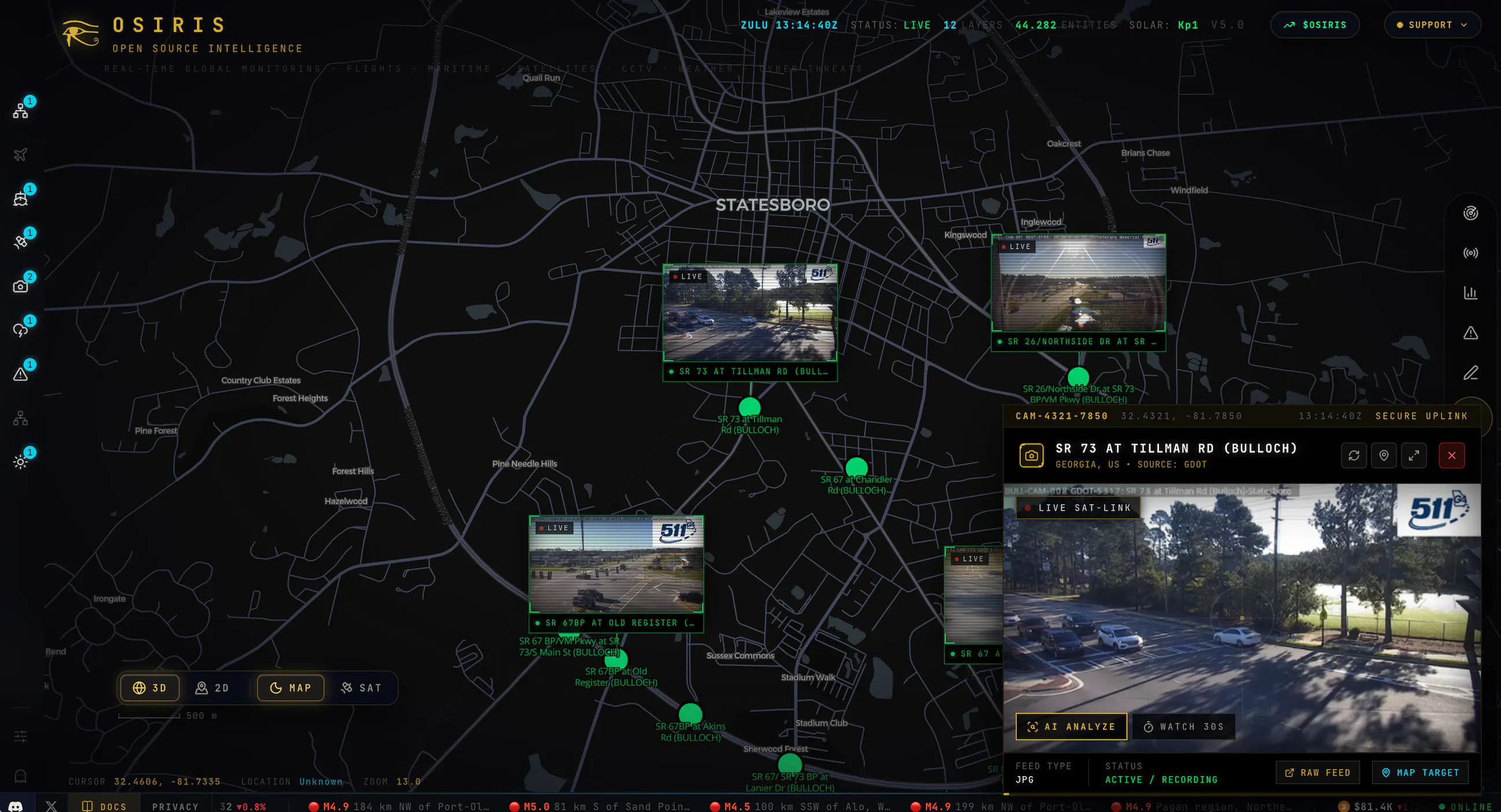The image size is (1501, 812).
Task: Toggle the top network layer icon in the sidebar
Action: 20,110
